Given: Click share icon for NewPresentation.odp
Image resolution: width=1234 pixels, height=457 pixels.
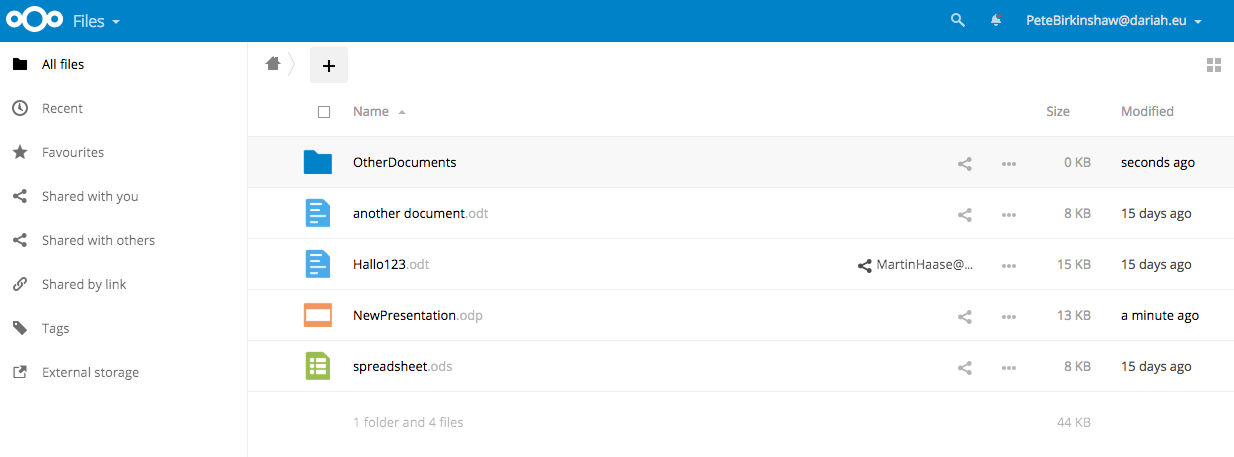Looking at the screenshot, I should coord(965,316).
